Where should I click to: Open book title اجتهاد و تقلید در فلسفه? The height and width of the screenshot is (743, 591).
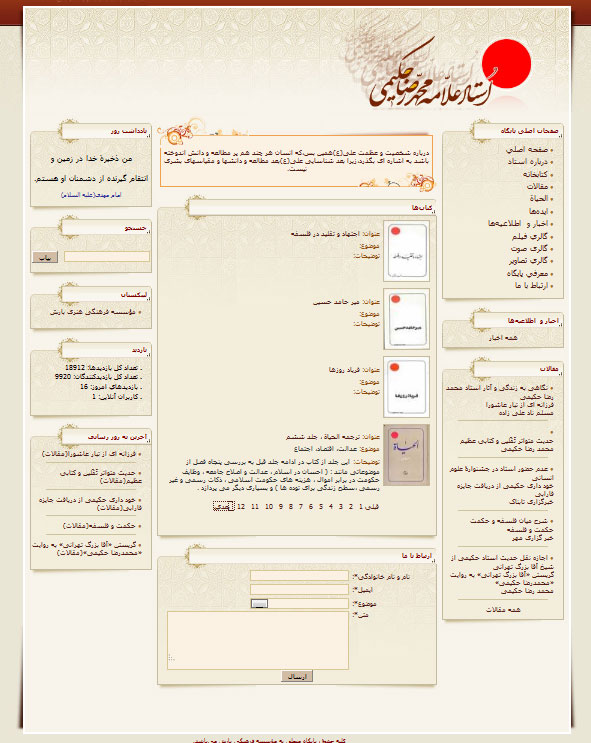(x=326, y=234)
